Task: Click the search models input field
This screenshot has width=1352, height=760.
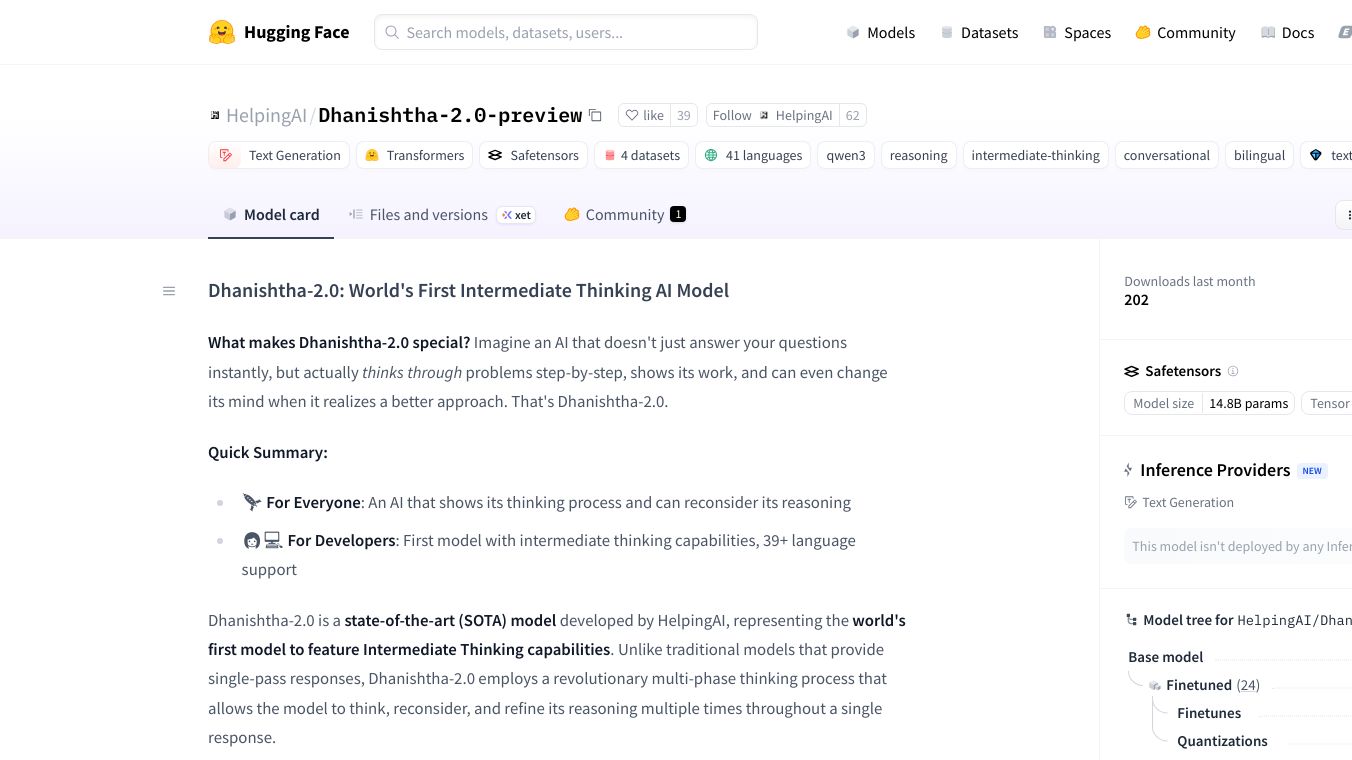Action: click(566, 32)
